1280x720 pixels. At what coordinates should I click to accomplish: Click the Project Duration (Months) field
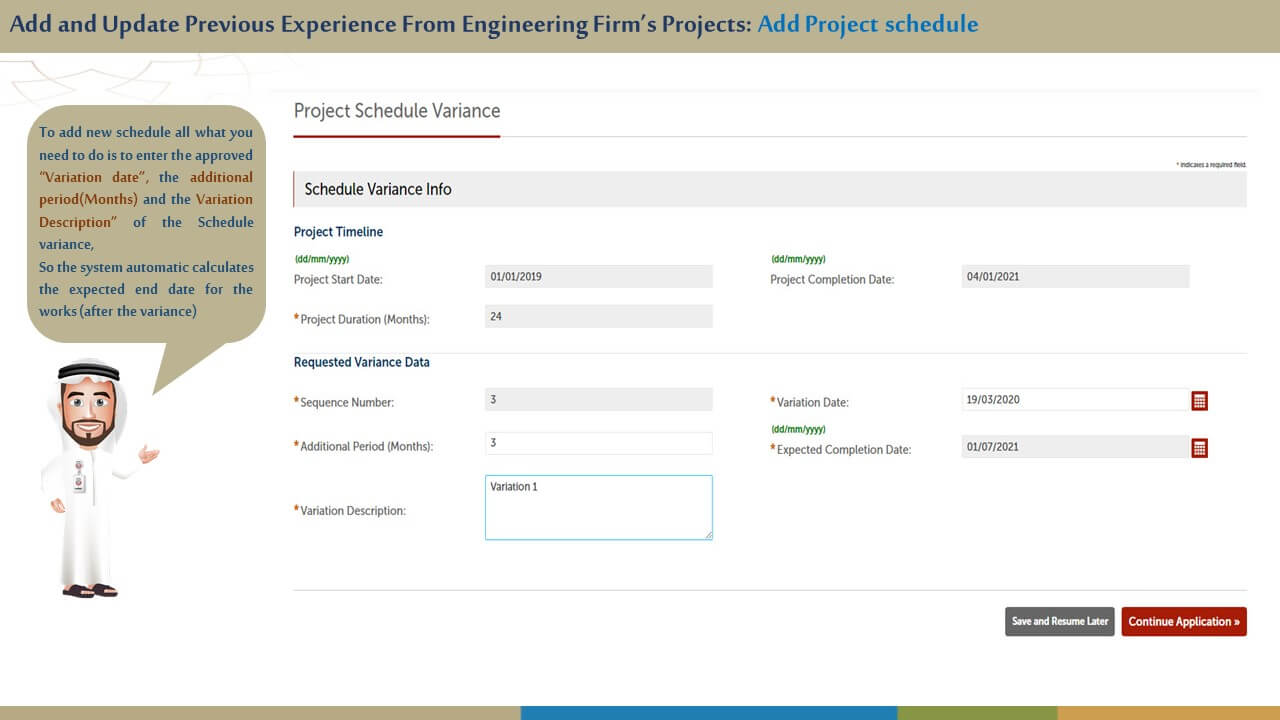pyautogui.click(x=598, y=317)
